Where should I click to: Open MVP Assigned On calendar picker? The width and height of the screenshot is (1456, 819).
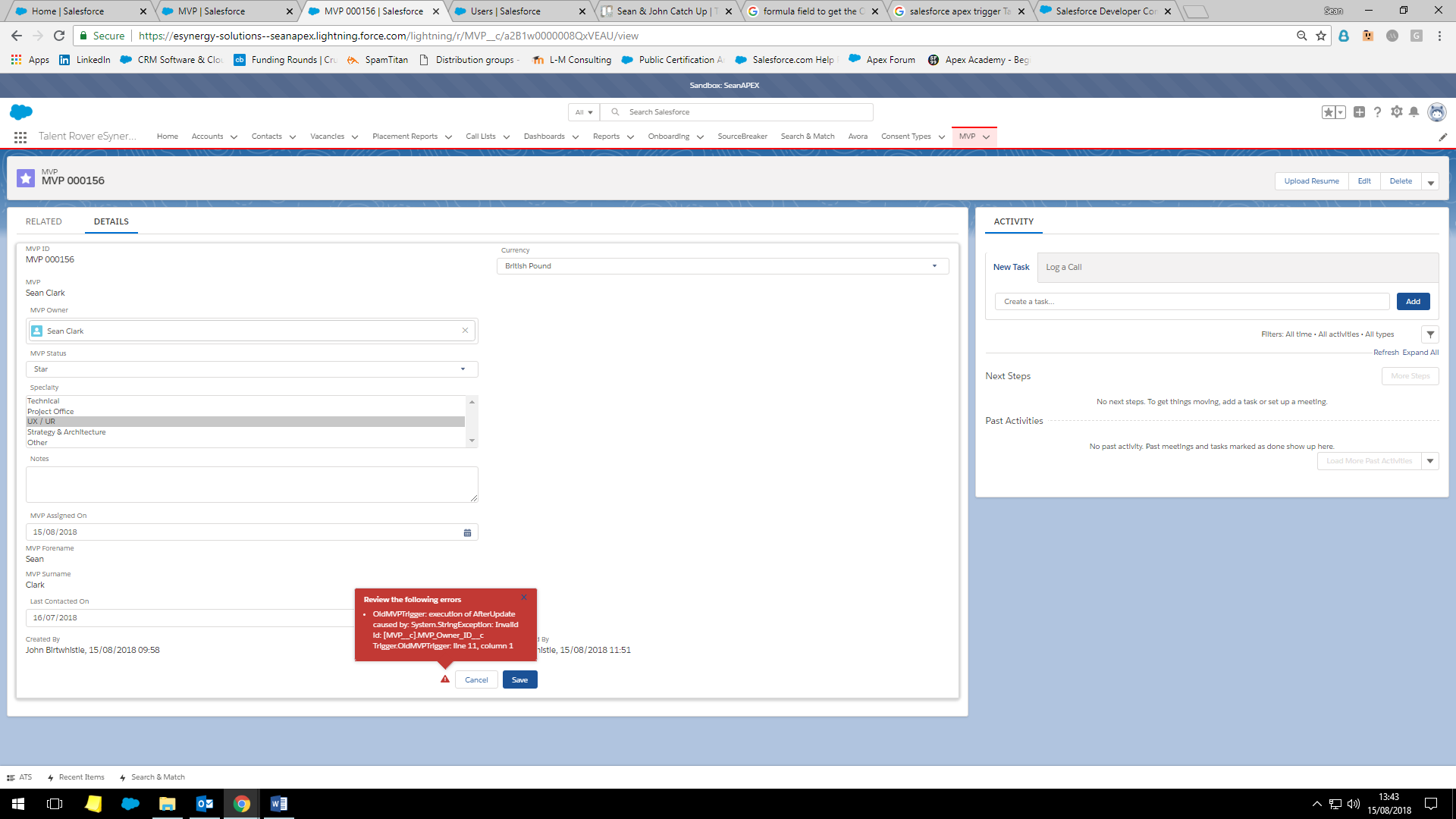467,532
